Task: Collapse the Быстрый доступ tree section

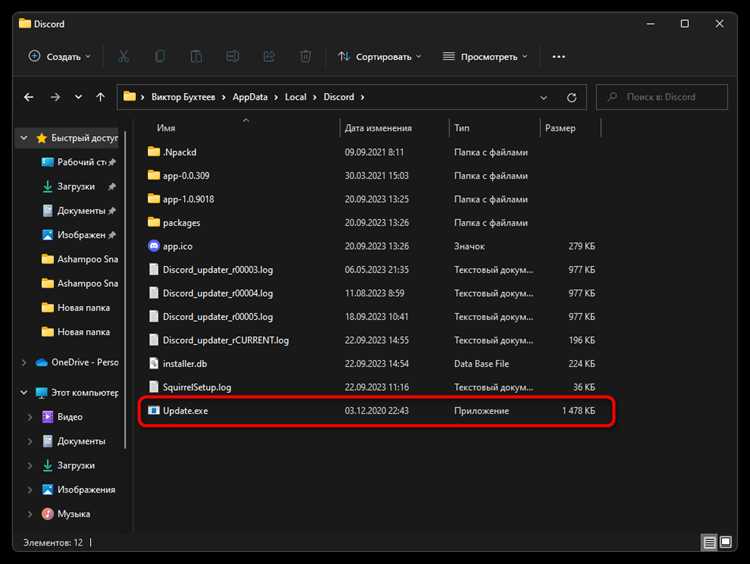Action: pos(24,138)
